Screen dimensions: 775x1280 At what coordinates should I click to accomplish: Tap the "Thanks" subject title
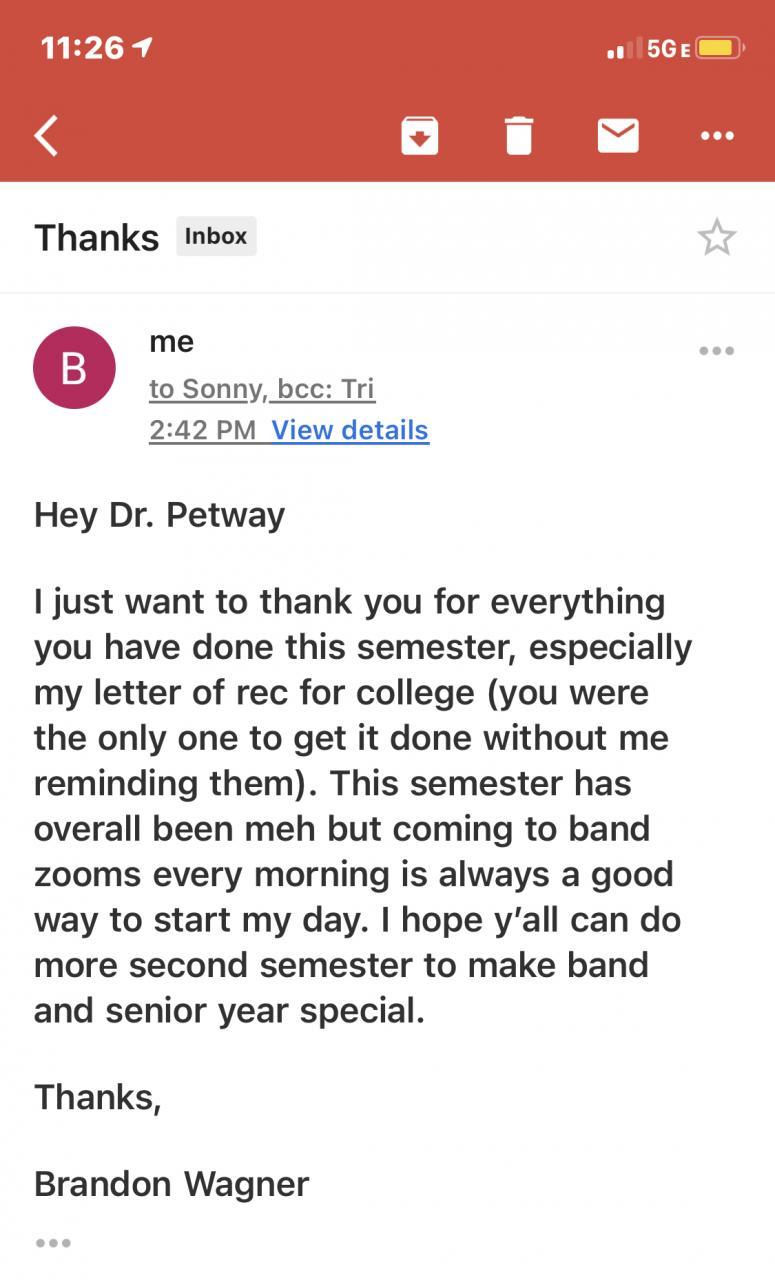click(97, 238)
